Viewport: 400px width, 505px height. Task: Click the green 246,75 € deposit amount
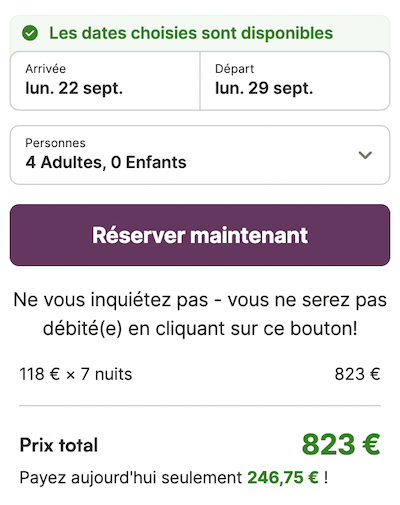(x=283, y=477)
